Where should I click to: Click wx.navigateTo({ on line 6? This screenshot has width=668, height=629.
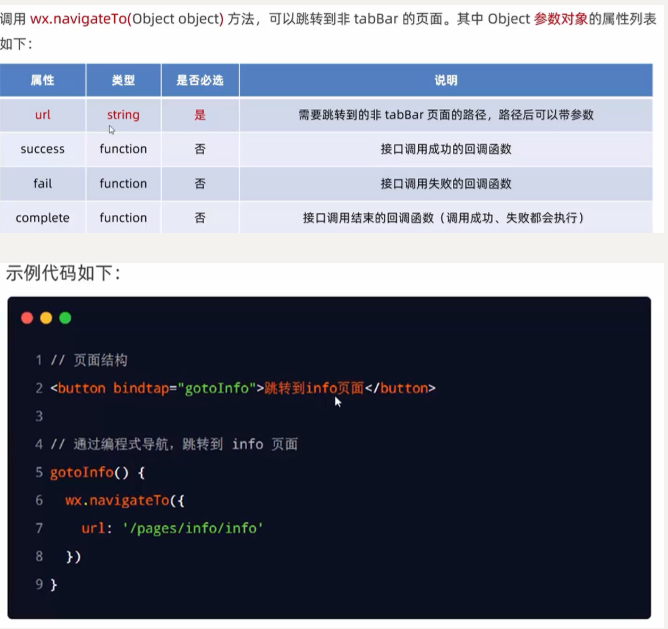125,500
